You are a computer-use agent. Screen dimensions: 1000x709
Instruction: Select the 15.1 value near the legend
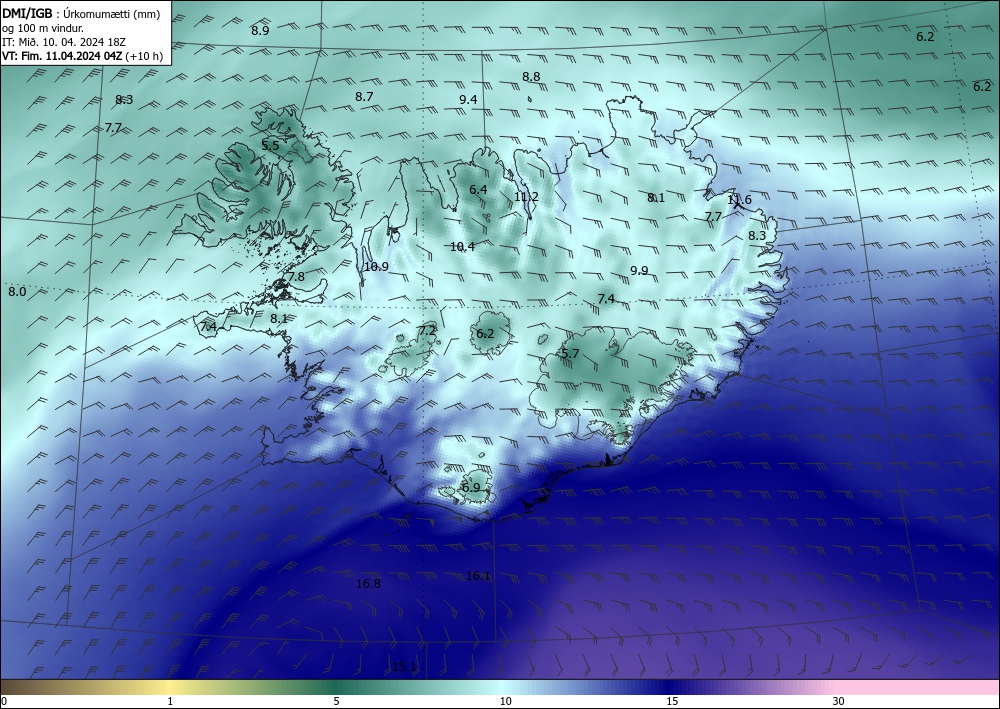point(404,667)
